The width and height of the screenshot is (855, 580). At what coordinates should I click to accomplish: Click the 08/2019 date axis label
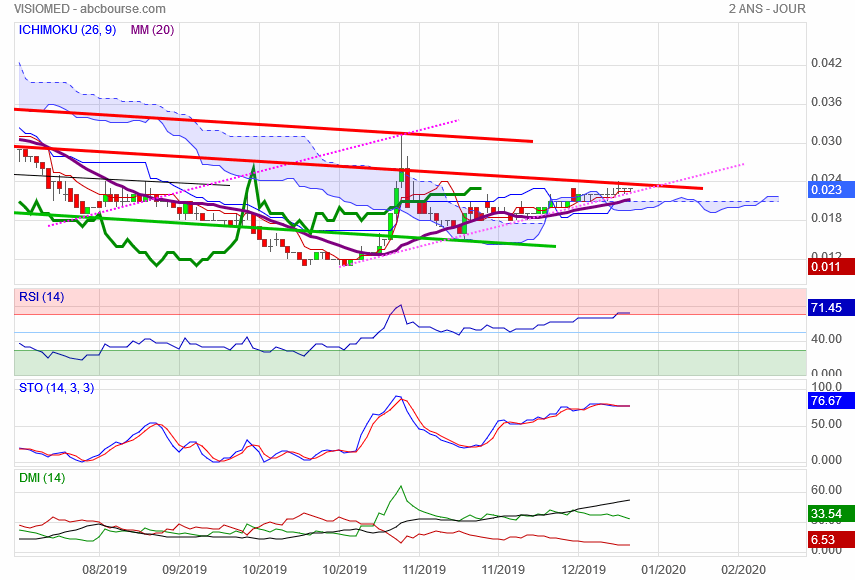pyautogui.click(x=104, y=570)
